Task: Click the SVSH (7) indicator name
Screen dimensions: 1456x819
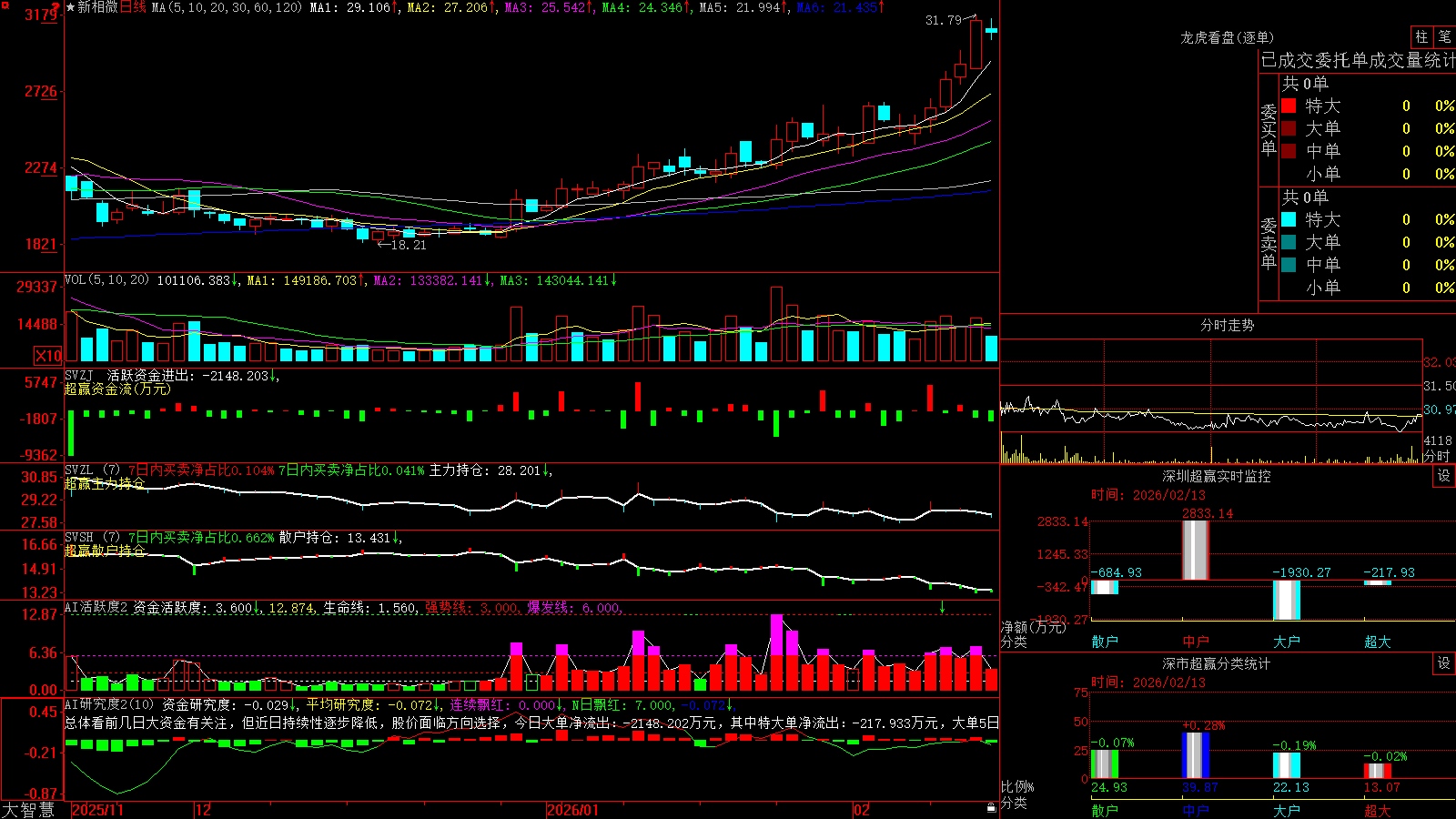Action: (92, 538)
